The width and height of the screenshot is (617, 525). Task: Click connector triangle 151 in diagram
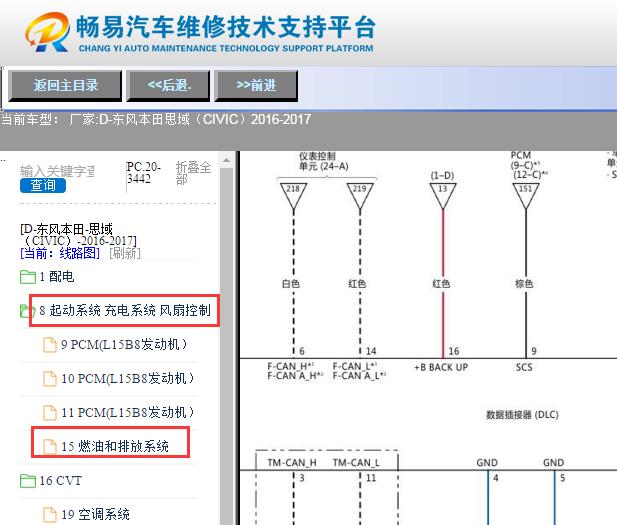click(x=526, y=196)
